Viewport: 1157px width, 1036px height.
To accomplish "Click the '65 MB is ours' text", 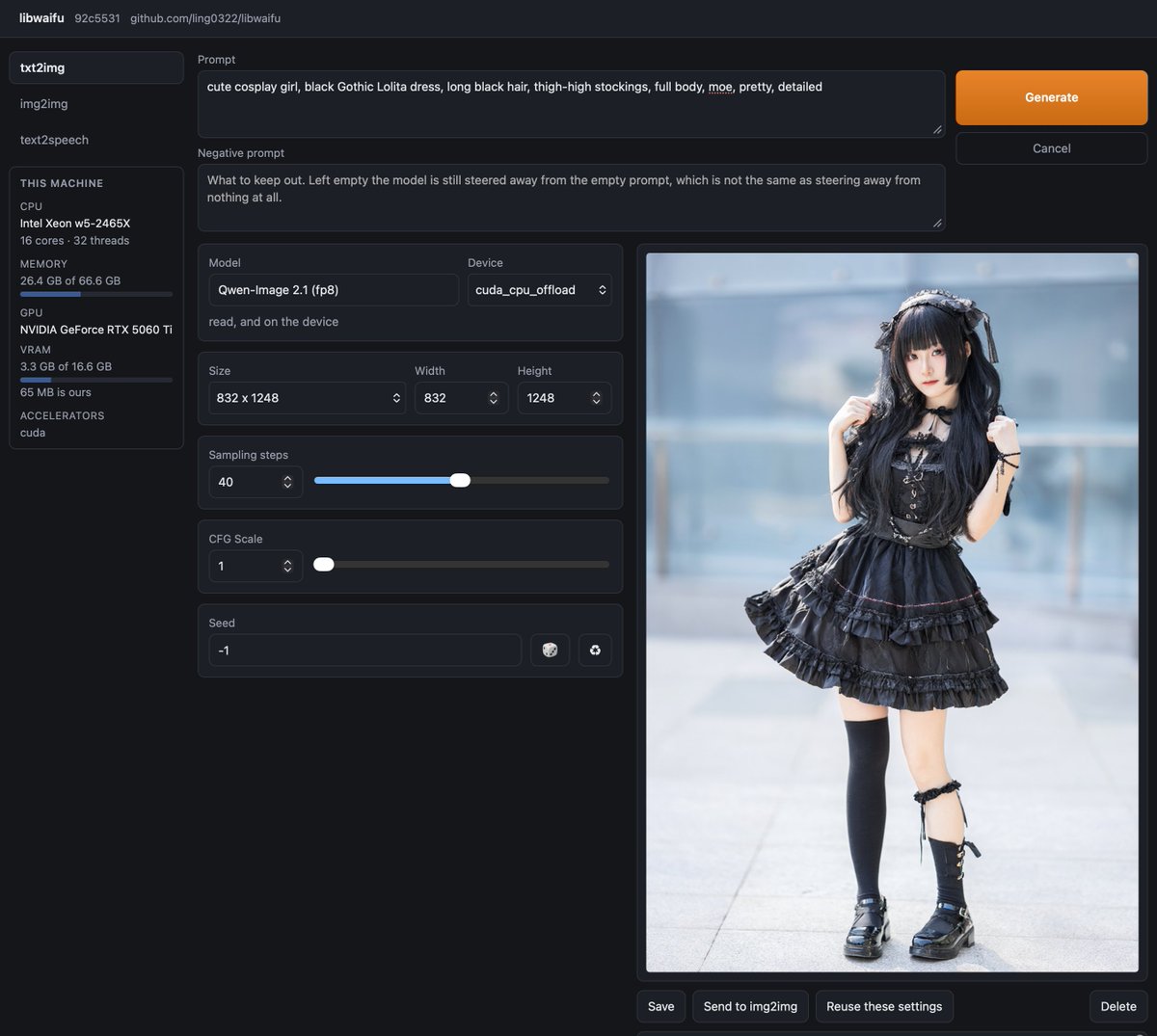I will click(56, 392).
